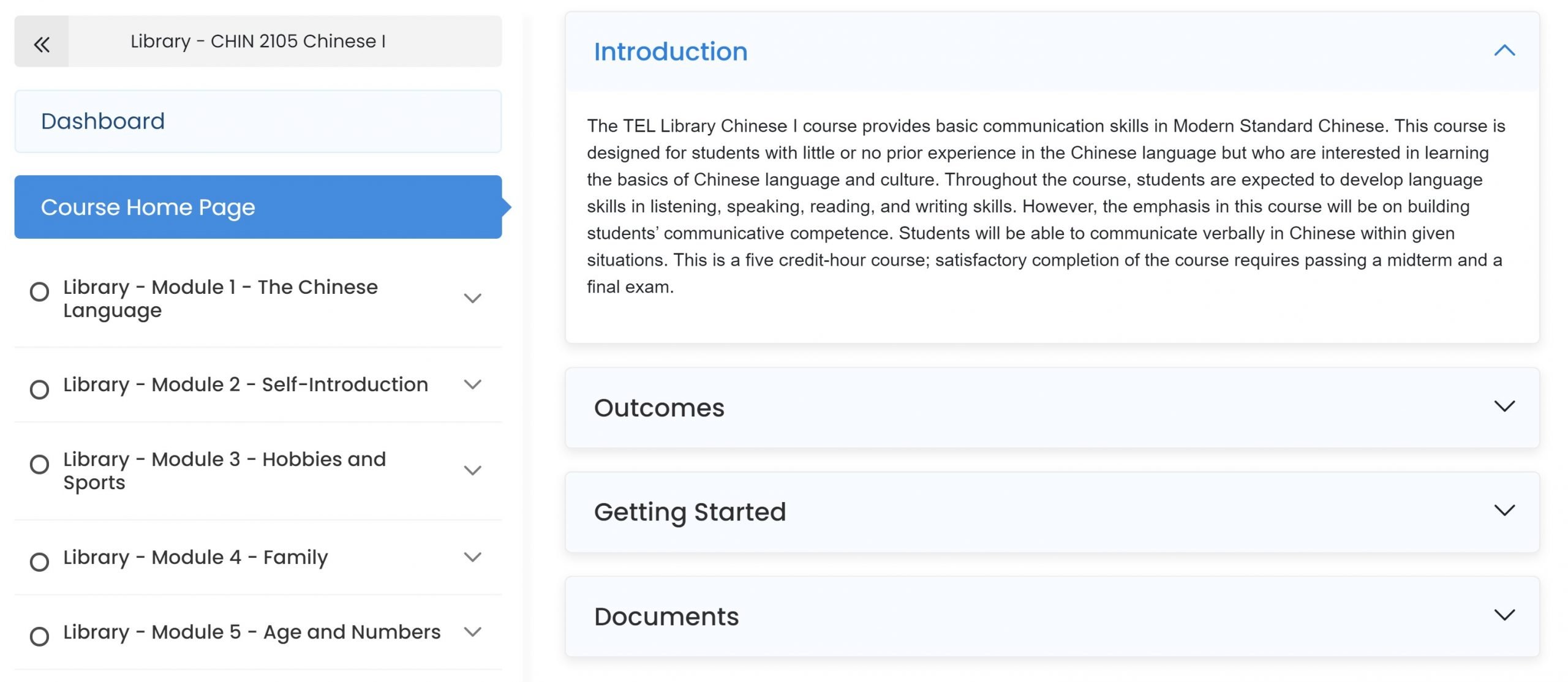
Task: Click Module 1 completion circle
Action: coord(39,292)
